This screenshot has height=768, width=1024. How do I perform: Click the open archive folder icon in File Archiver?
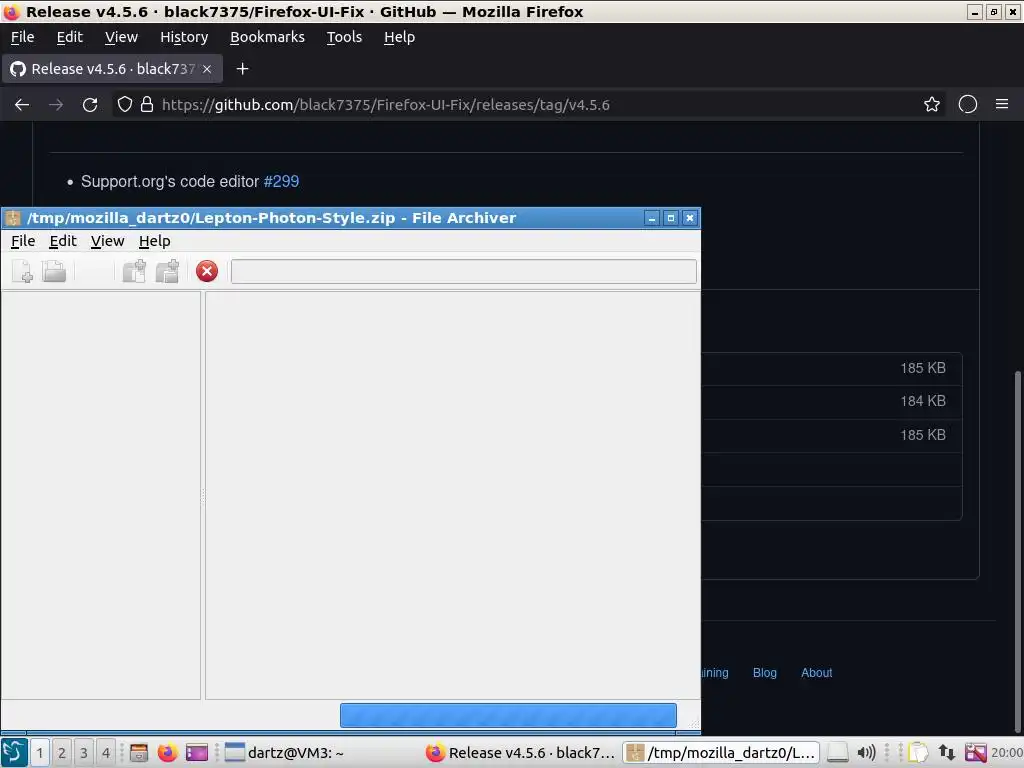point(54,271)
